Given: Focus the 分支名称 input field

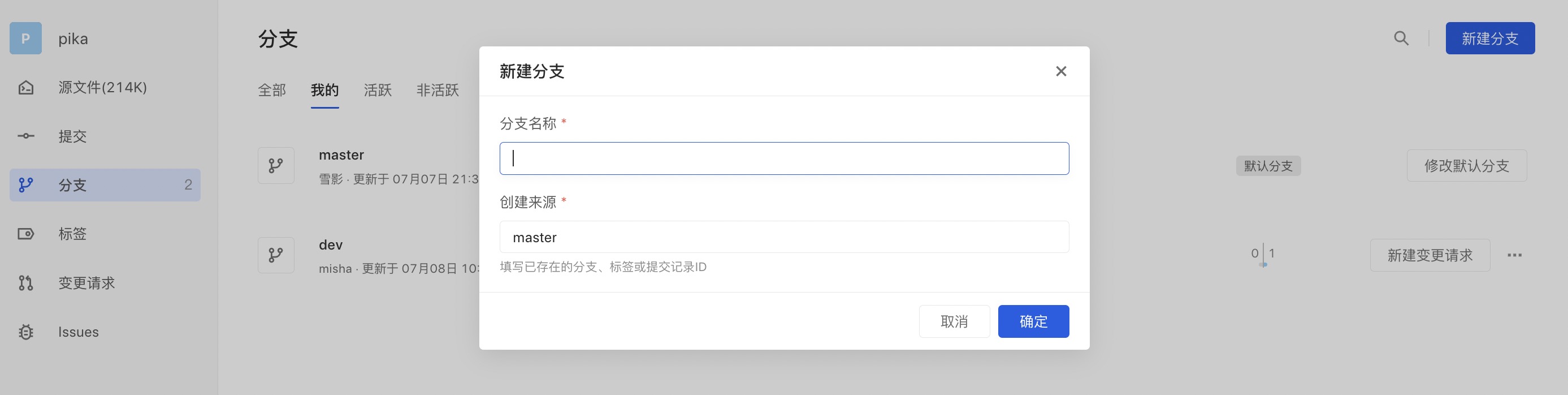Looking at the screenshot, I should [x=784, y=158].
